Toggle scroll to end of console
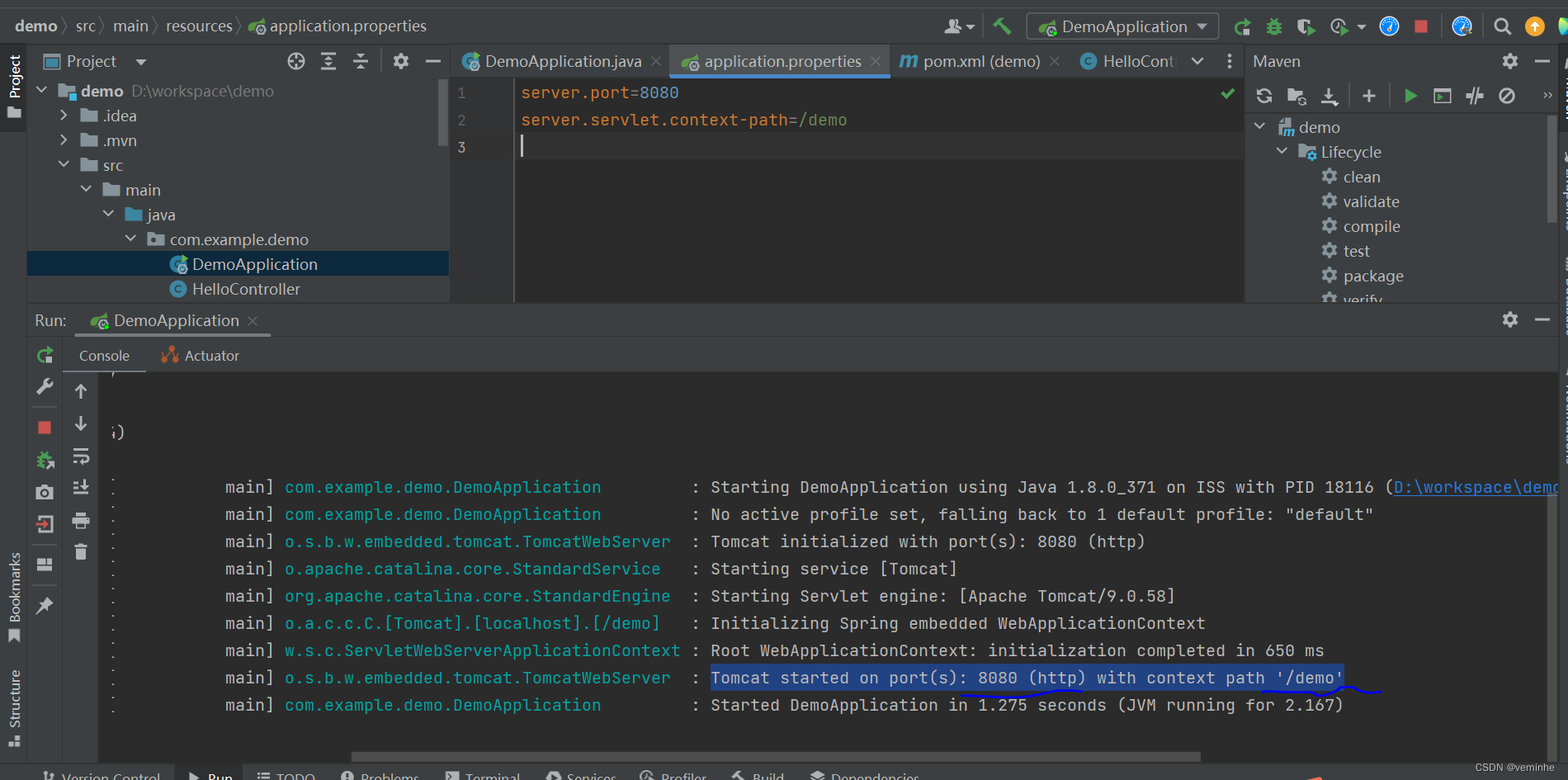The height and width of the screenshot is (780, 1568). 81,487
